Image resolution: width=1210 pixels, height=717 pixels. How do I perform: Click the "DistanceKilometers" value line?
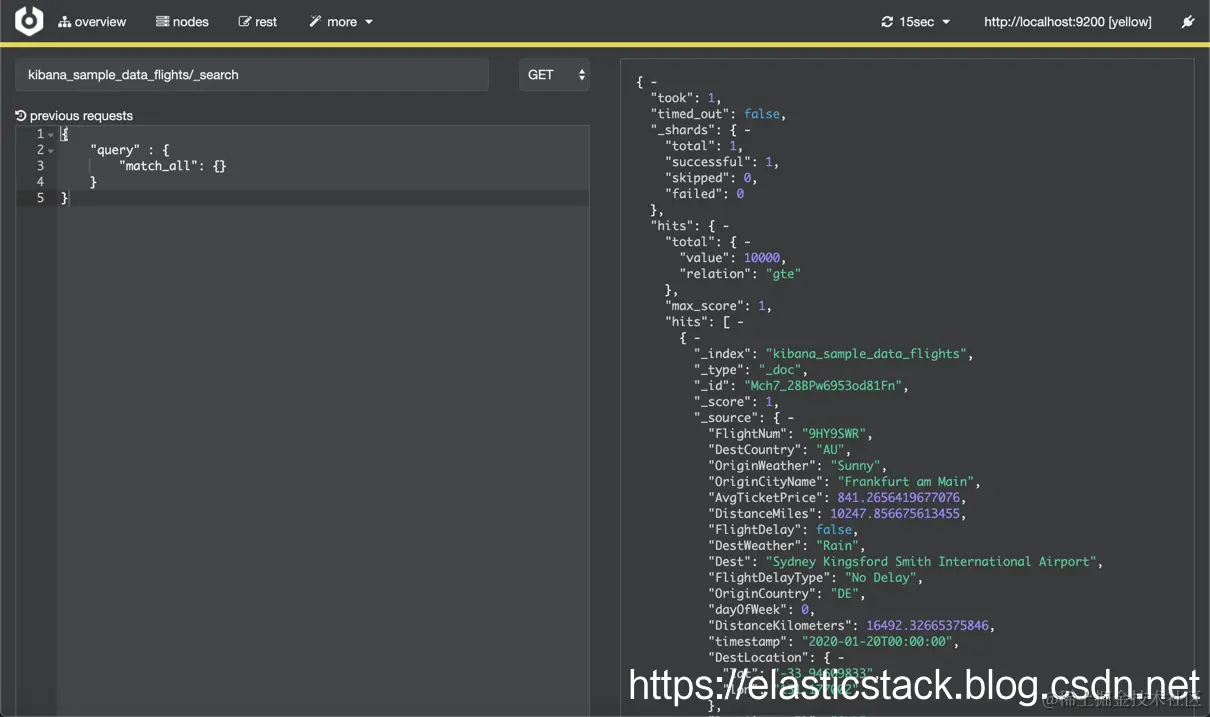pyautogui.click(x=851, y=626)
